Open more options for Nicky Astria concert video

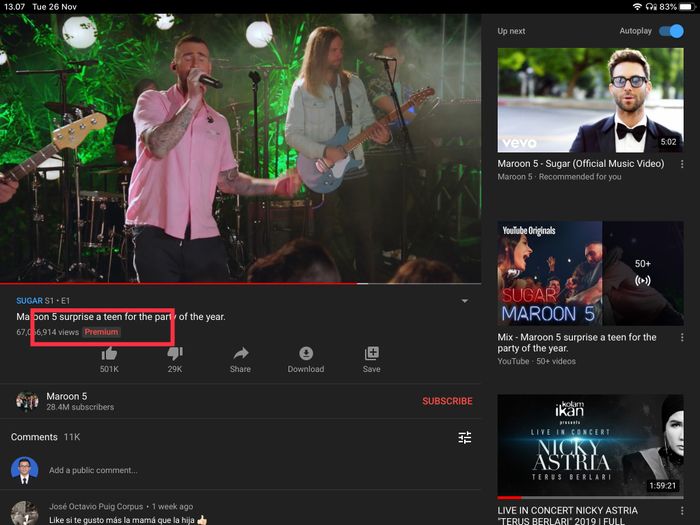(x=682, y=511)
